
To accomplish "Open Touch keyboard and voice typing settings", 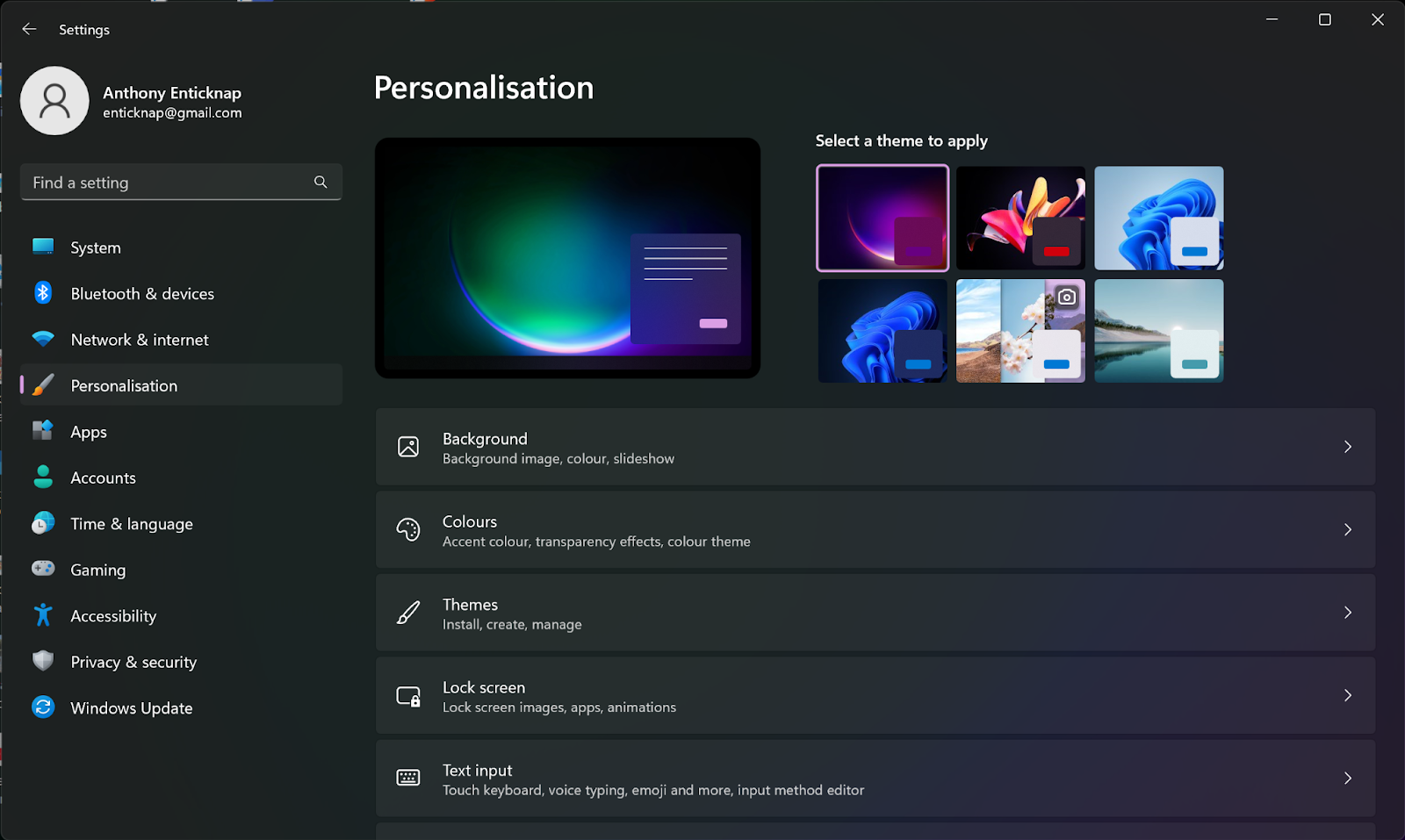I will click(875, 778).
